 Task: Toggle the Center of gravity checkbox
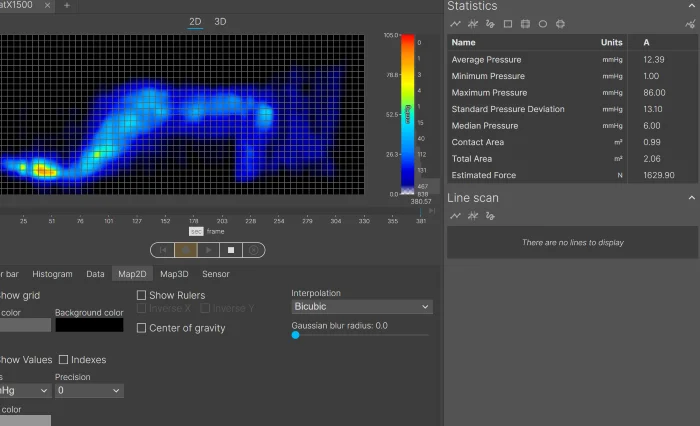pos(141,328)
